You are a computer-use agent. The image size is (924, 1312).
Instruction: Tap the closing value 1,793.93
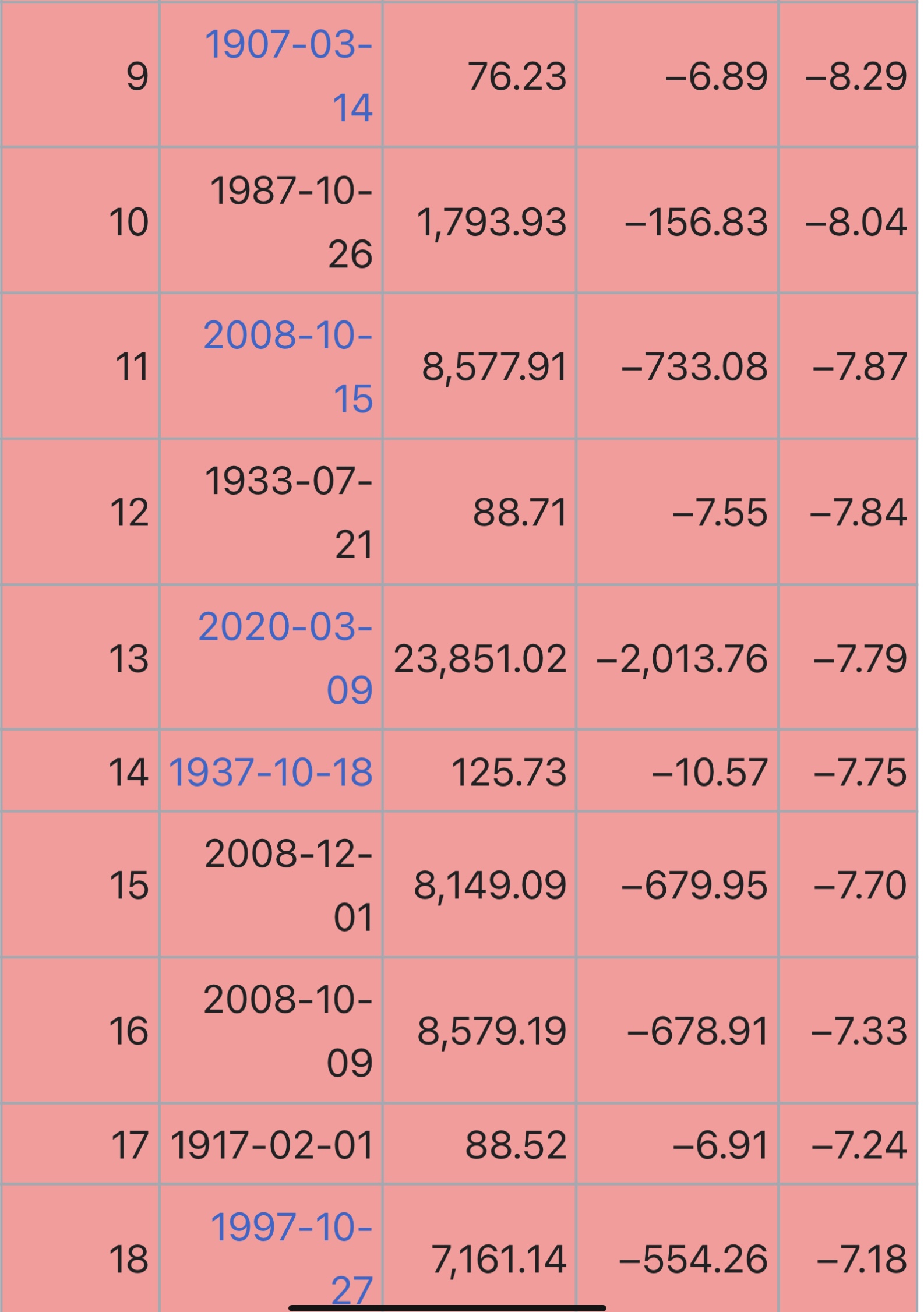(x=491, y=222)
